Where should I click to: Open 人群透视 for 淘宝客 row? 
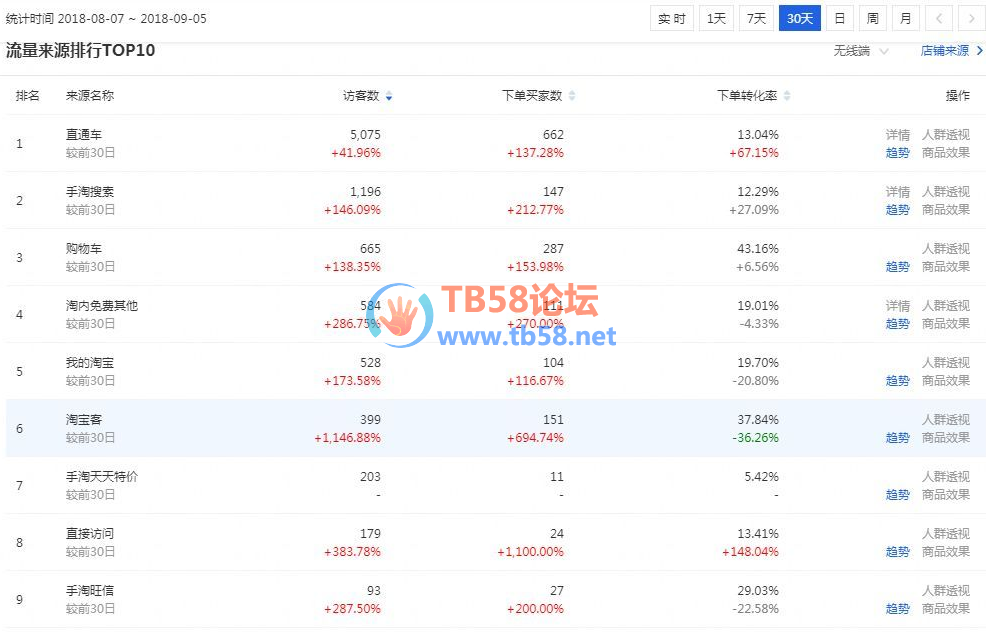click(x=946, y=420)
